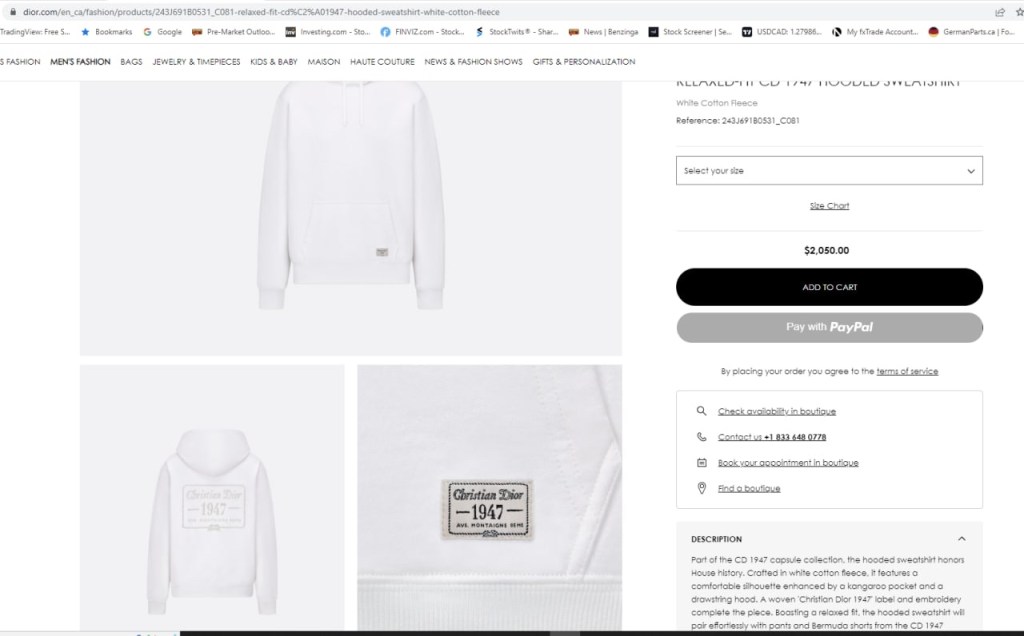Open the Jewelry & Timepieces menu

click(196, 62)
